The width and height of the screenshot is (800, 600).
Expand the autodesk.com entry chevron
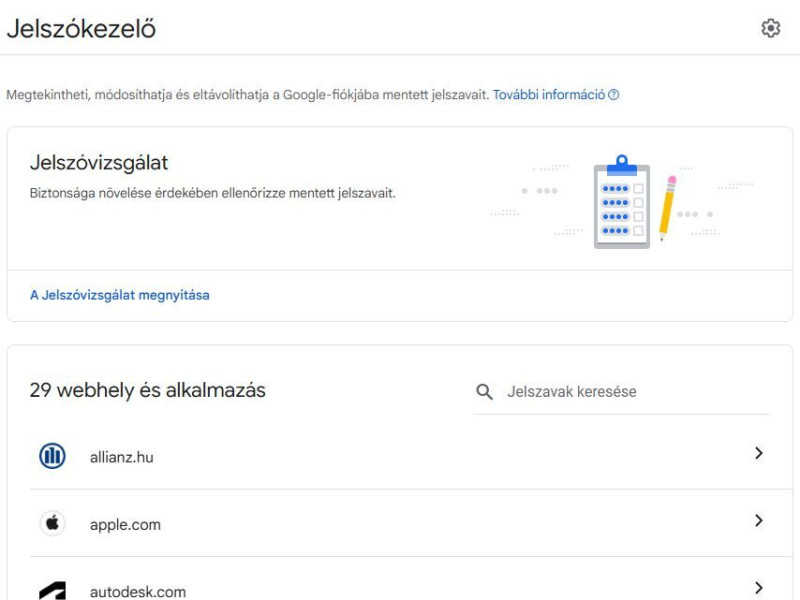759,588
